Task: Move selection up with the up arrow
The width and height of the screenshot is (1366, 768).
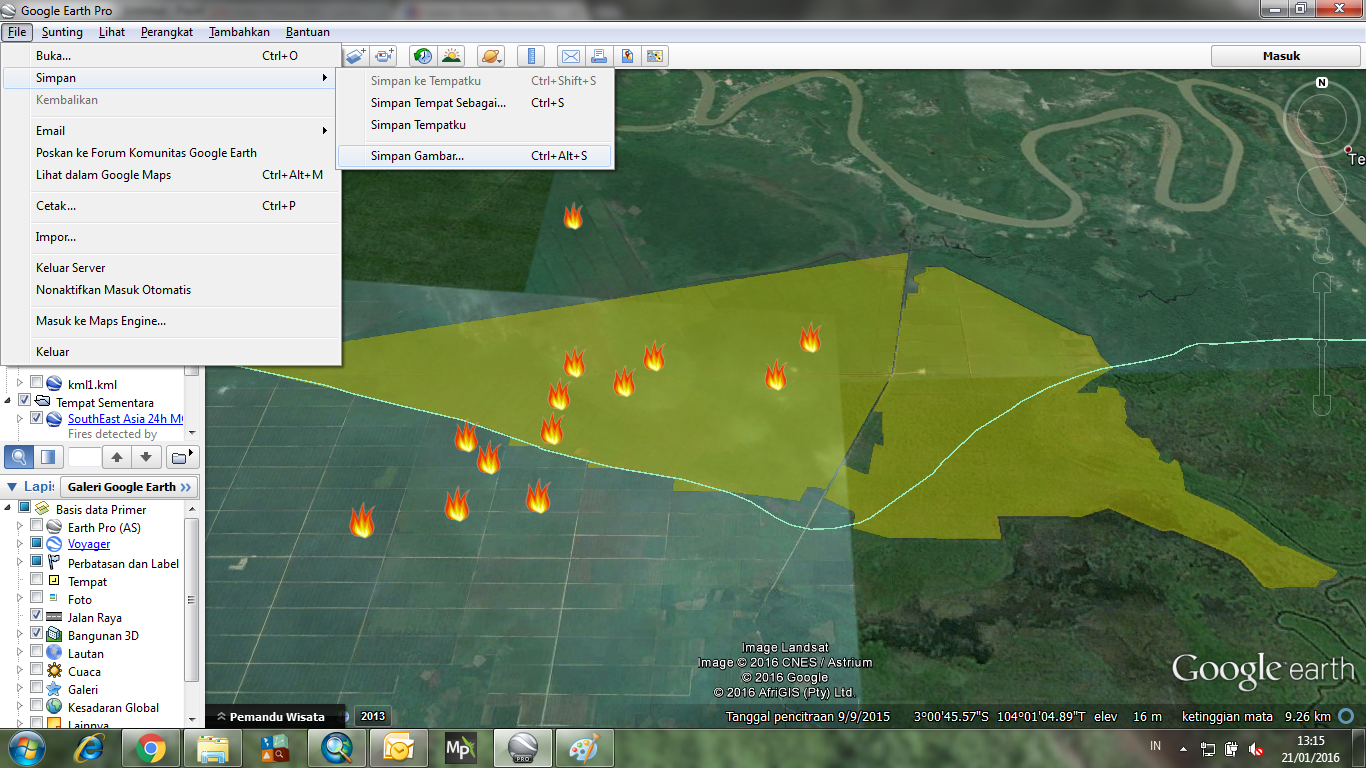Action: tap(117, 457)
